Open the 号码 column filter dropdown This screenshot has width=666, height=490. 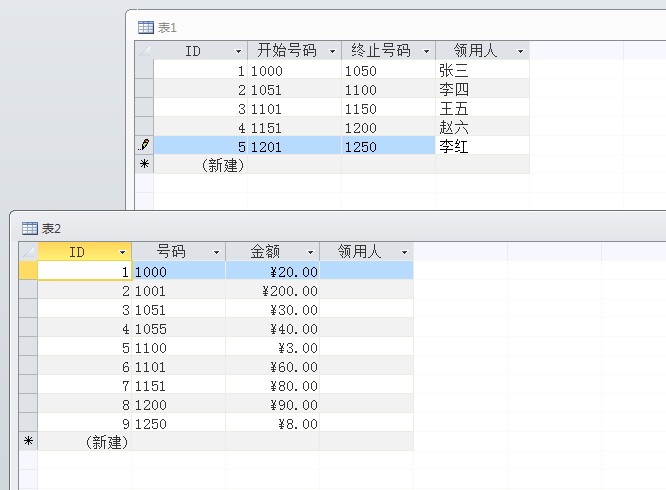[216, 252]
